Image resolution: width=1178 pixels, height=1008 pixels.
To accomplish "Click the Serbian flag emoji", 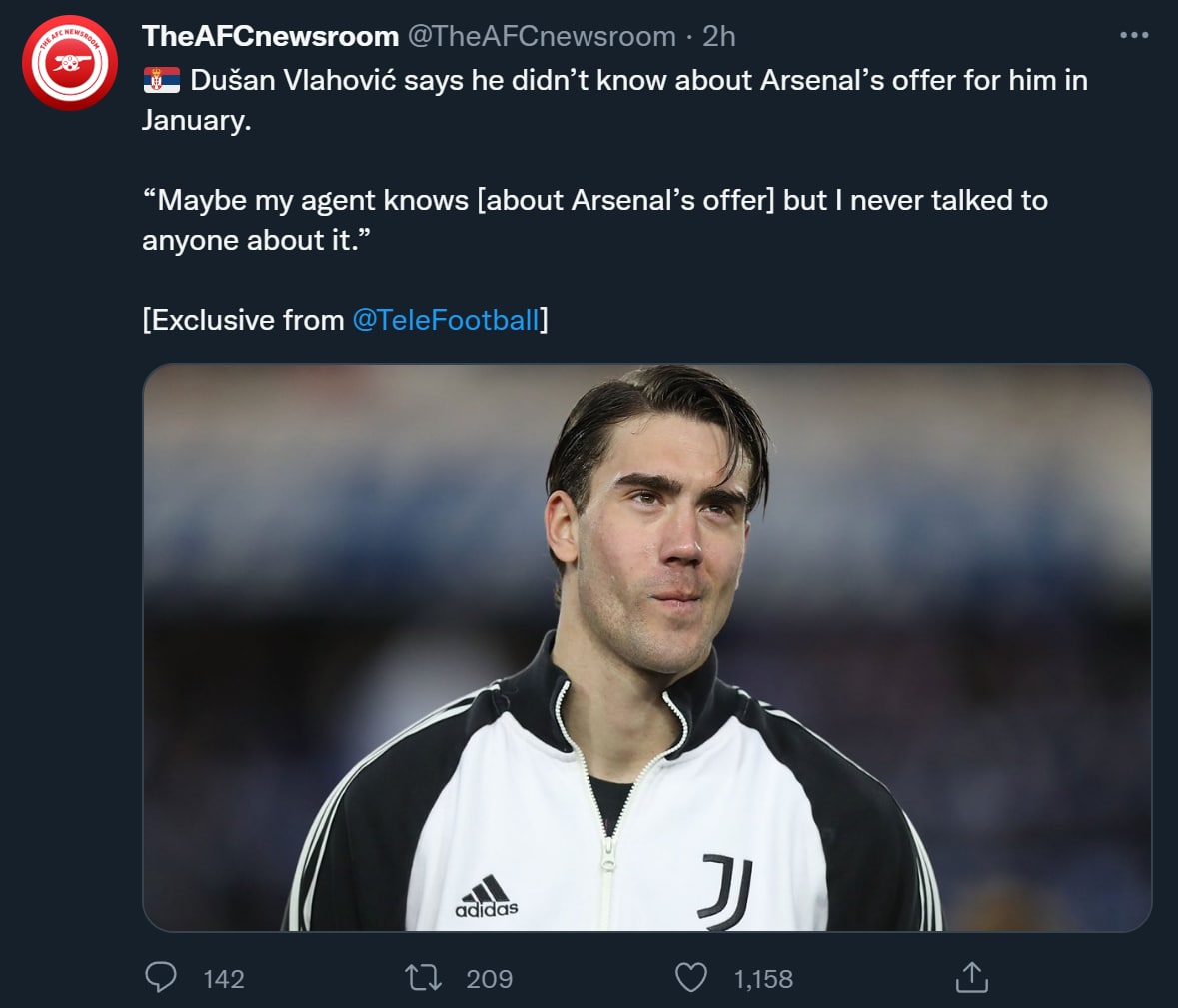I will pos(161,81).
